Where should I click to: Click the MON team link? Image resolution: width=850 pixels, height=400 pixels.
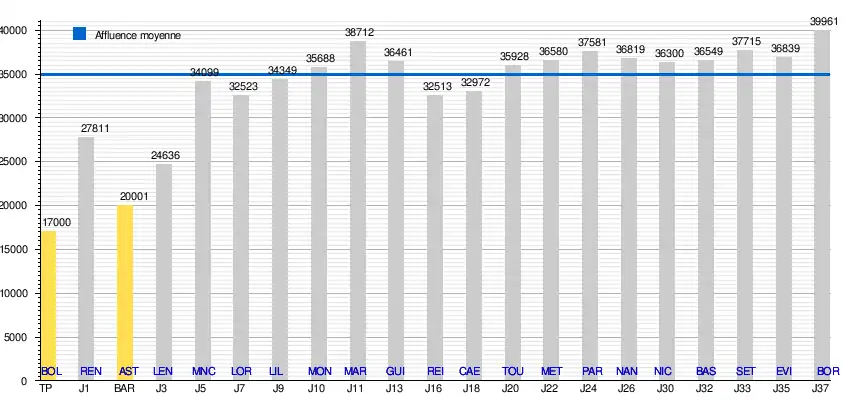320,371
